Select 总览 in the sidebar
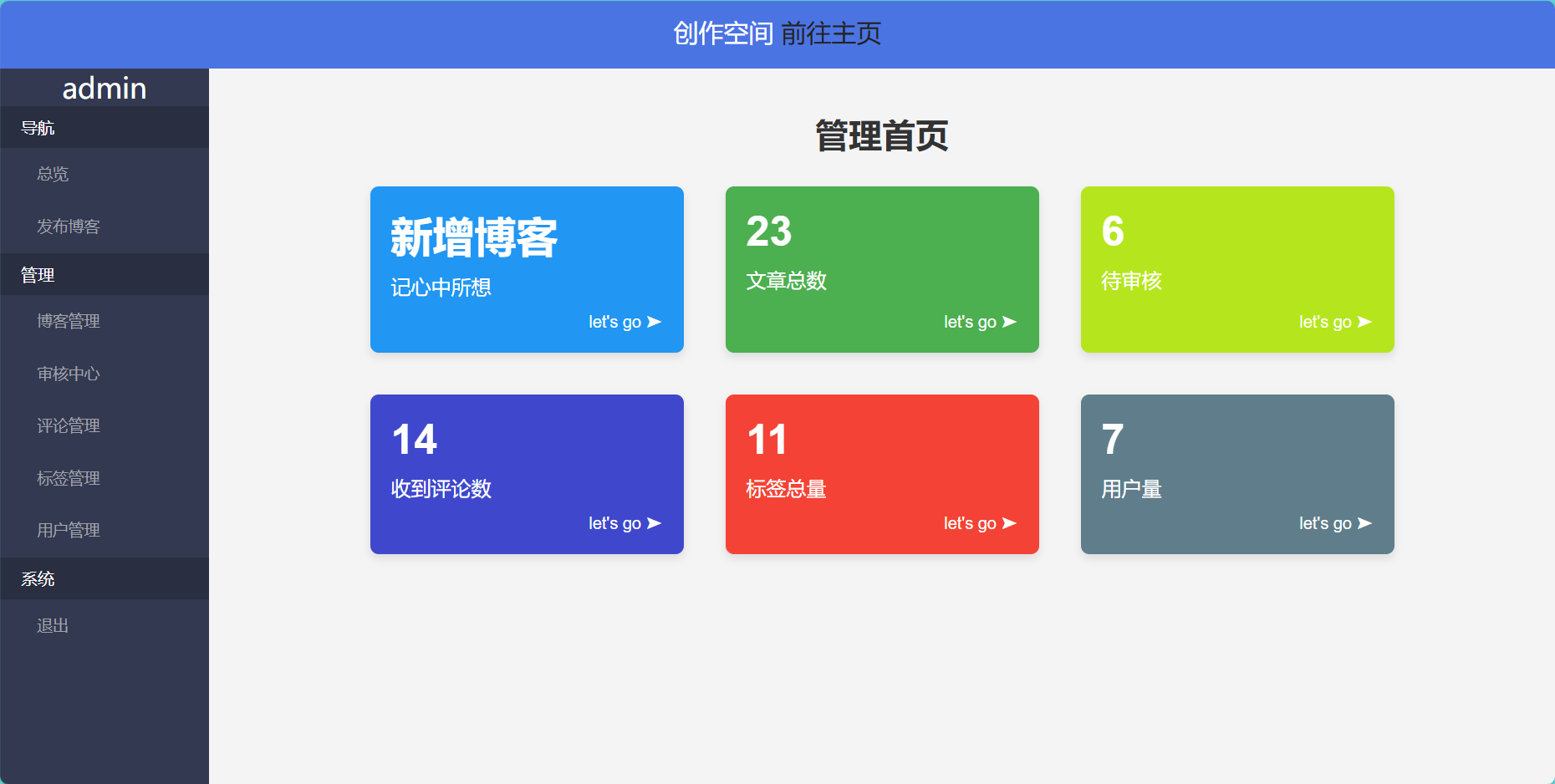This screenshot has height=784, width=1555. 53,174
